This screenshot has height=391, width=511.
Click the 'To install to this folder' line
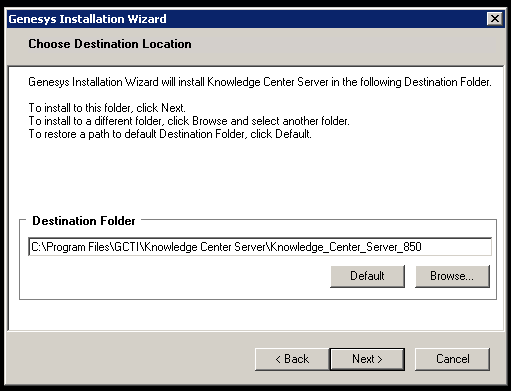tap(107, 108)
